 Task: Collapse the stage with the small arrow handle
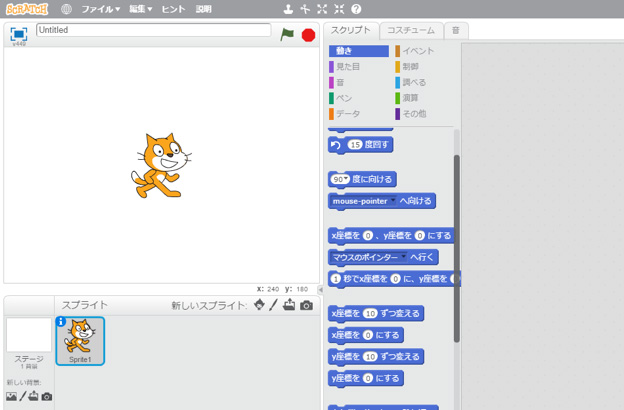pos(320,289)
